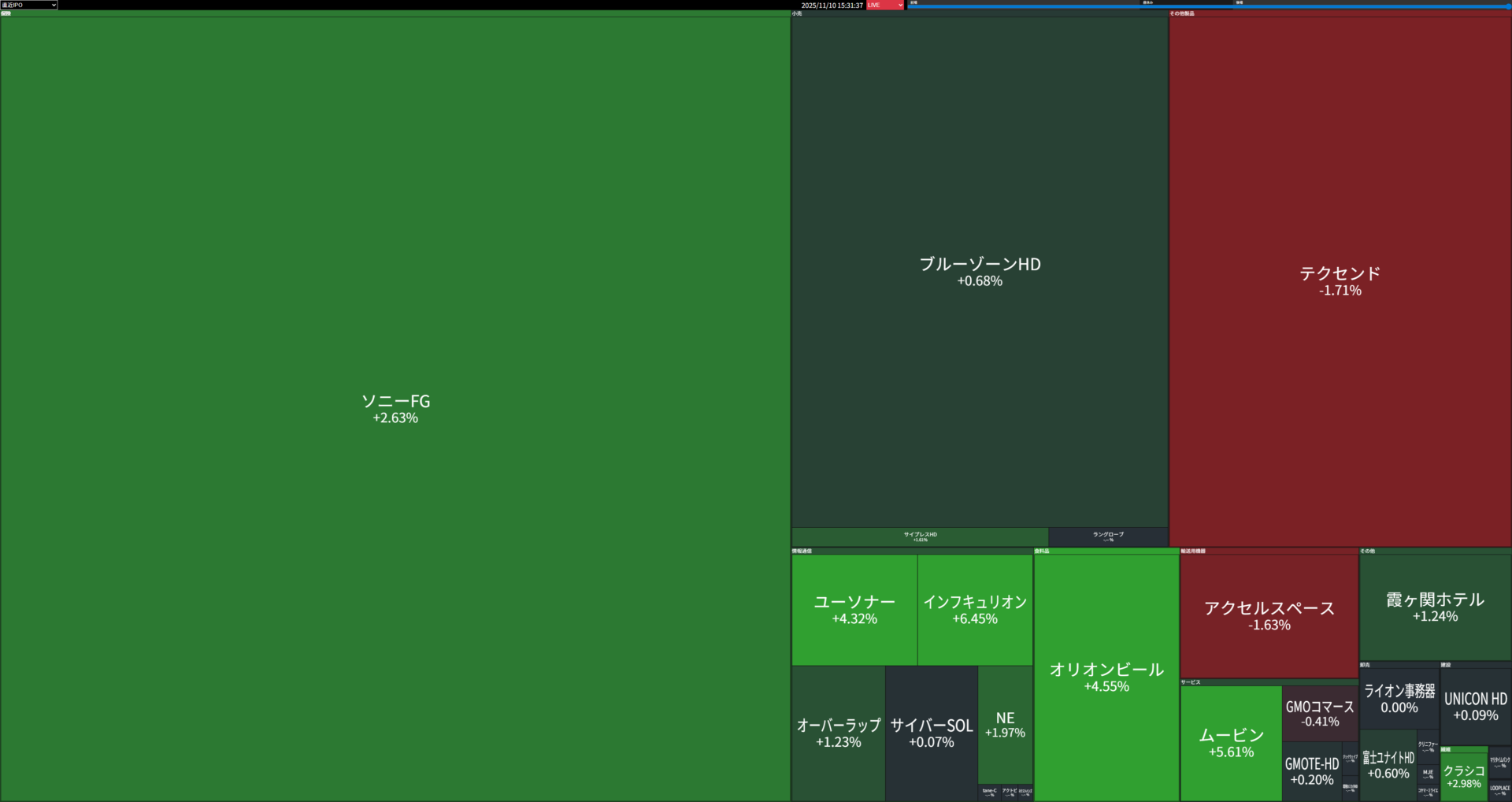The height and width of the screenshot is (802, 1512).
Task: Click the オーバーラップ tile
Action: [x=838, y=733]
